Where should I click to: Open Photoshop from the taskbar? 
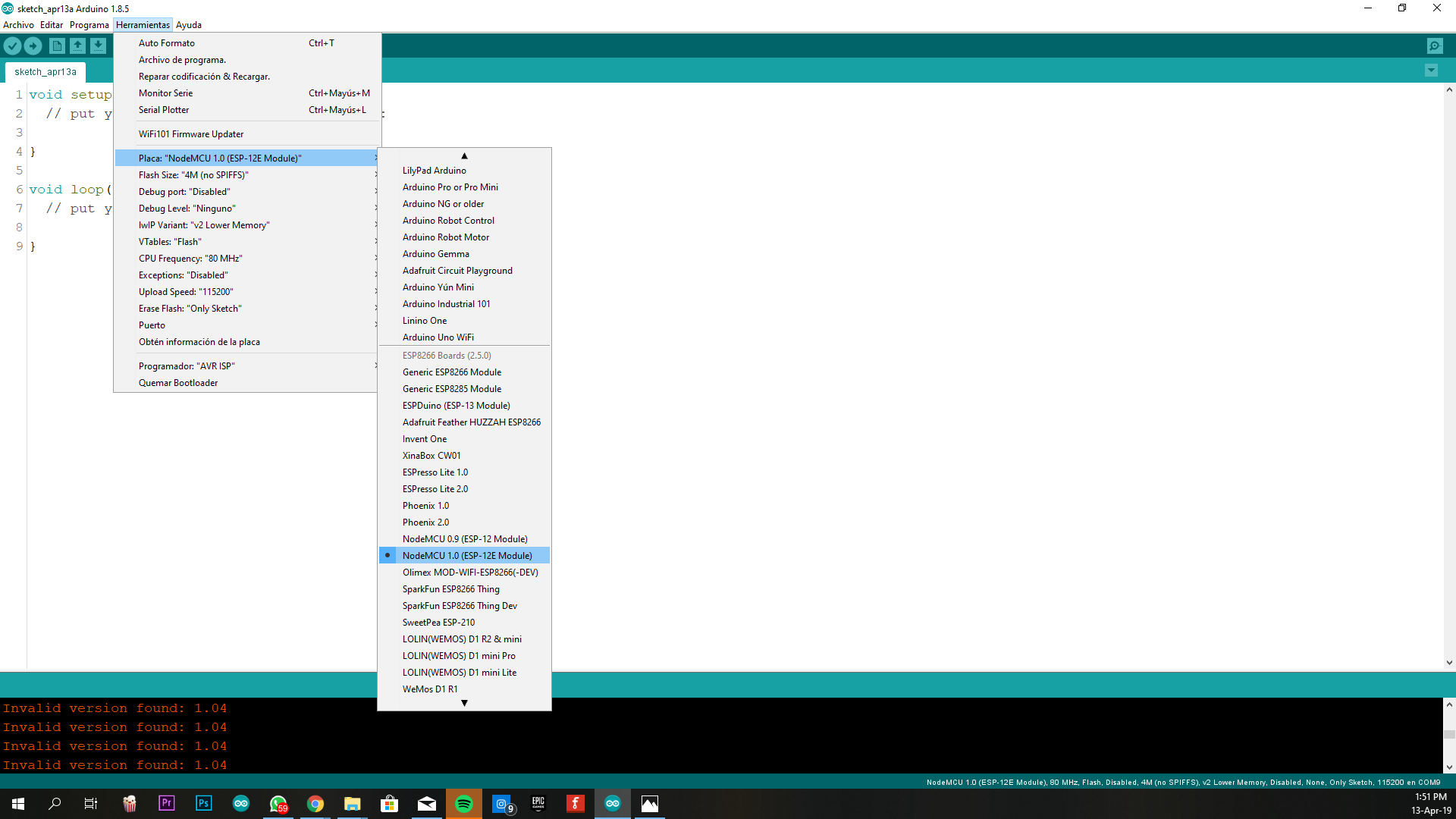[203, 804]
